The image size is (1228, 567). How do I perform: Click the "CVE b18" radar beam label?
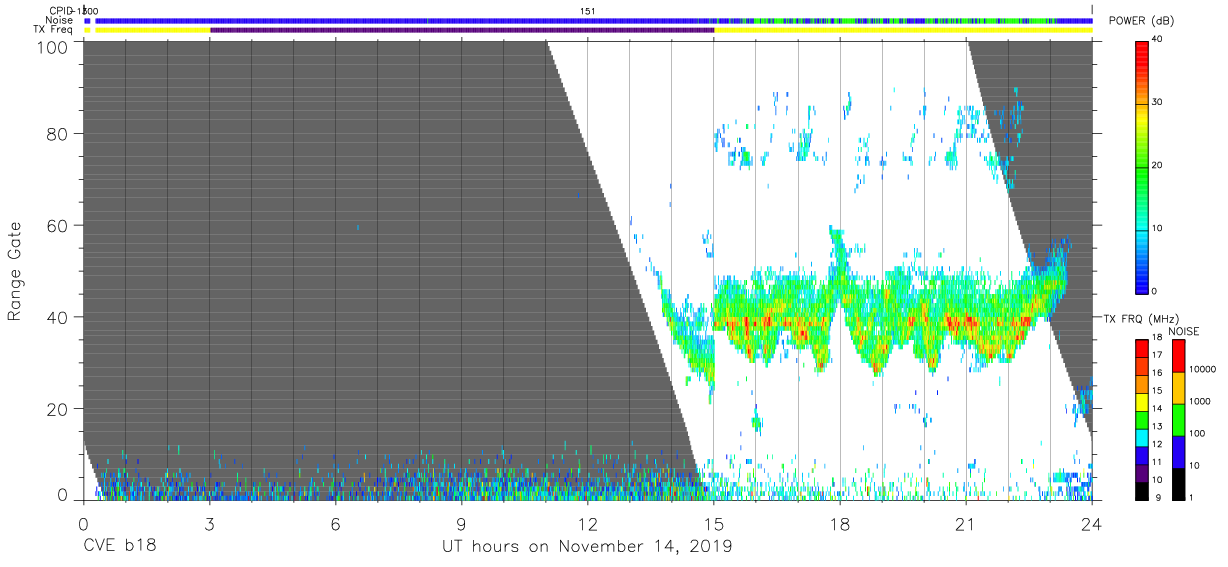(x=119, y=547)
